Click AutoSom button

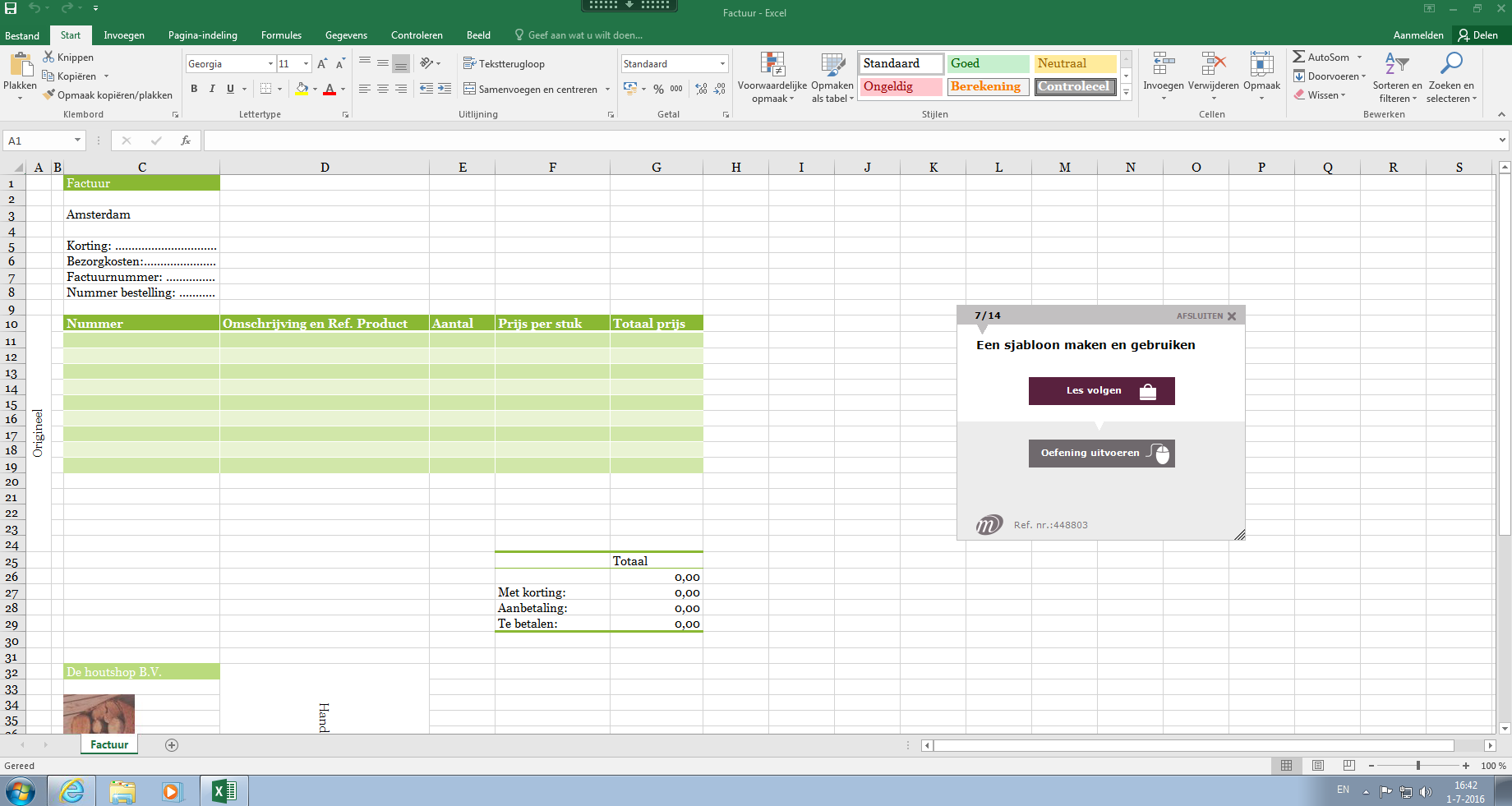(x=1321, y=57)
